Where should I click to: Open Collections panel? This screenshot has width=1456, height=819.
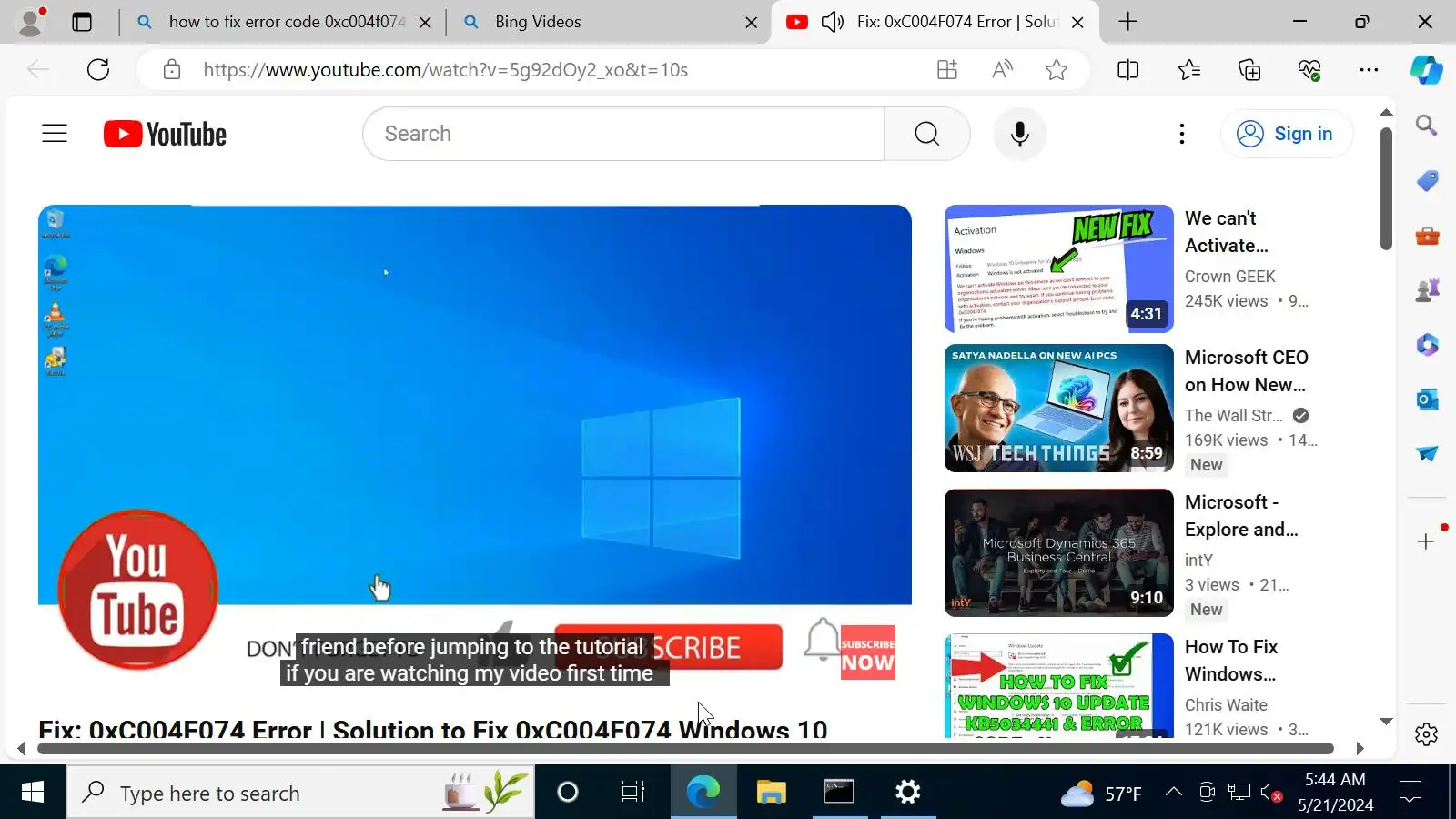[x=1249, y=70]
